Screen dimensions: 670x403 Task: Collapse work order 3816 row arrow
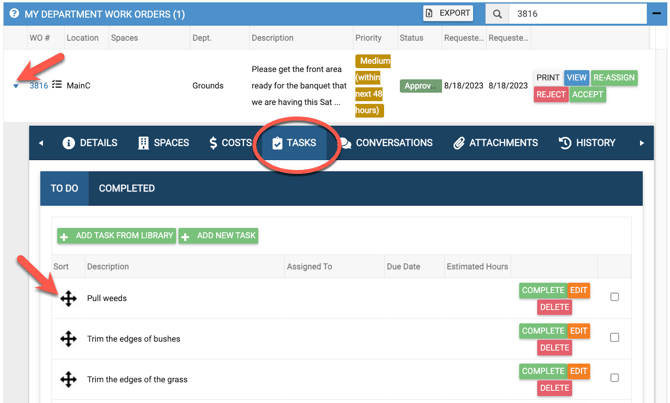16,86
